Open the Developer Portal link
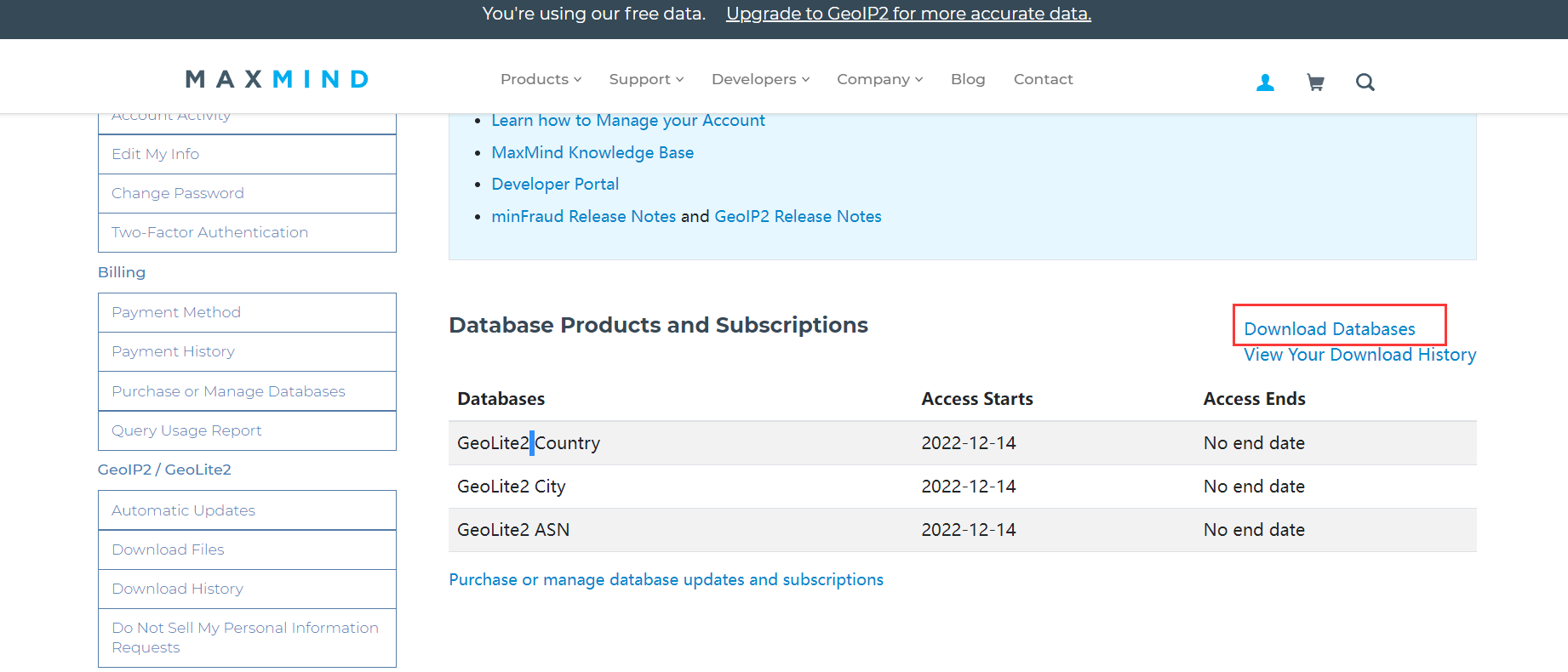 [x=555, y=184]
